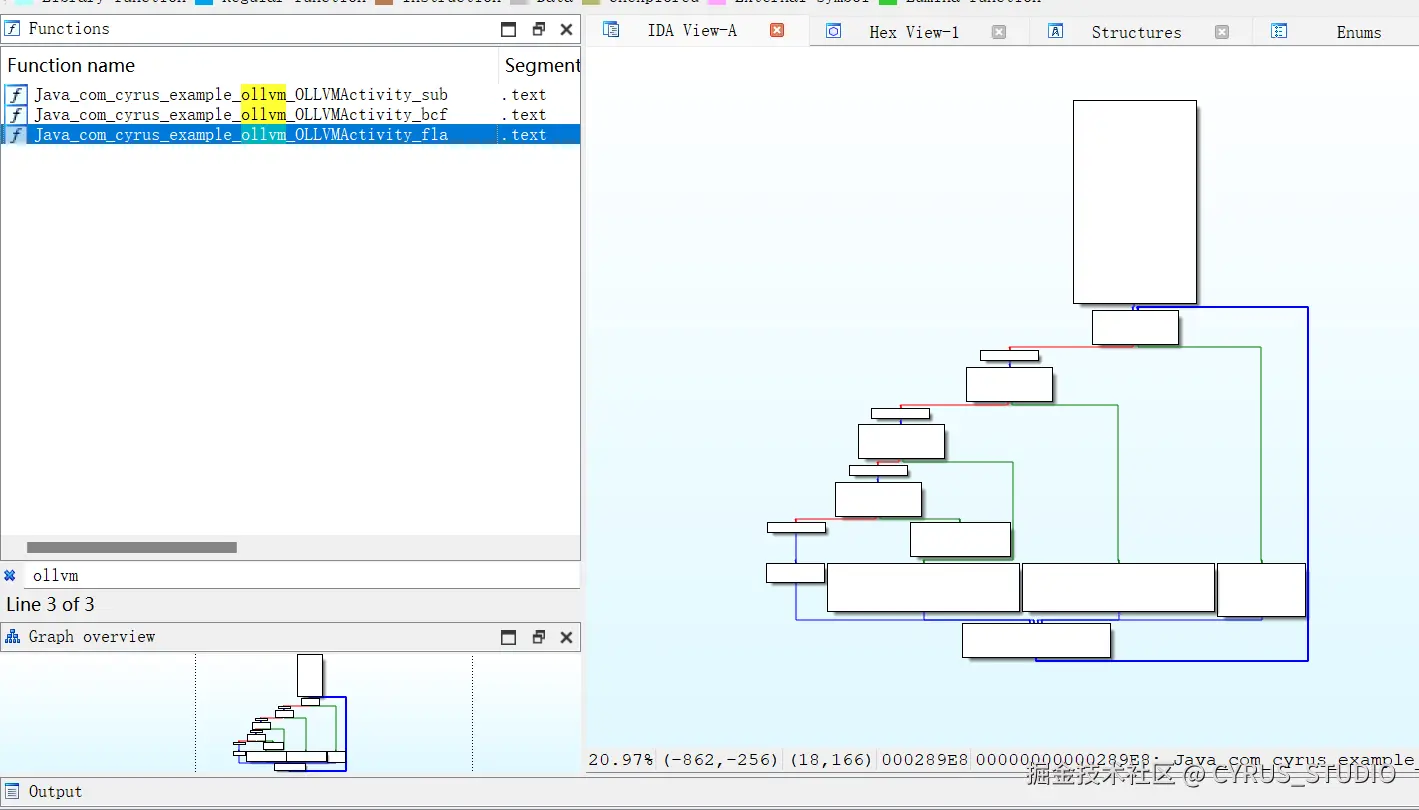Float the Functions panel with restore icon
Screen dimensions: 1419x810
[539, 29]
